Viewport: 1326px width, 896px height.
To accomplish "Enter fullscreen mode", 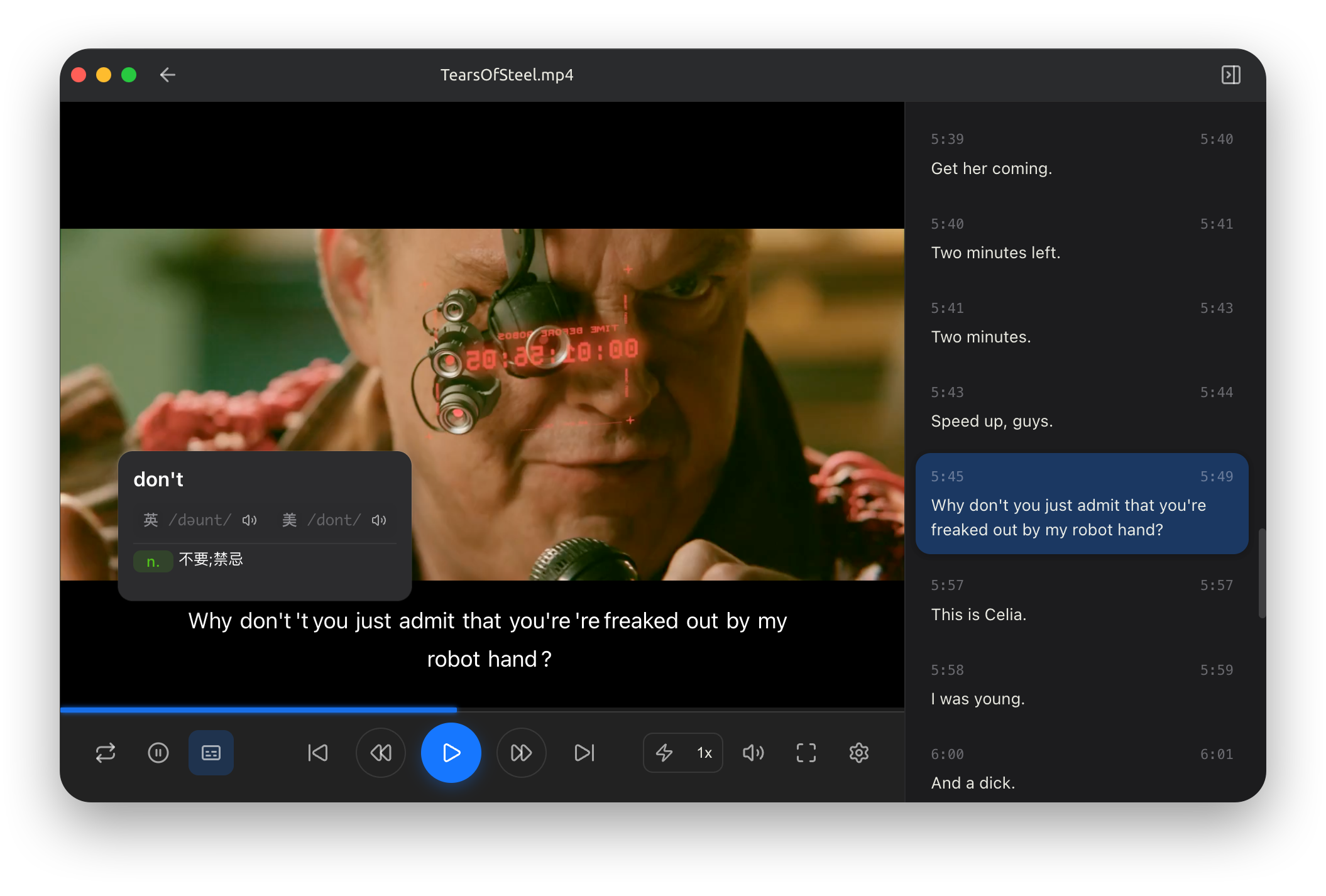I will (806, 752).
